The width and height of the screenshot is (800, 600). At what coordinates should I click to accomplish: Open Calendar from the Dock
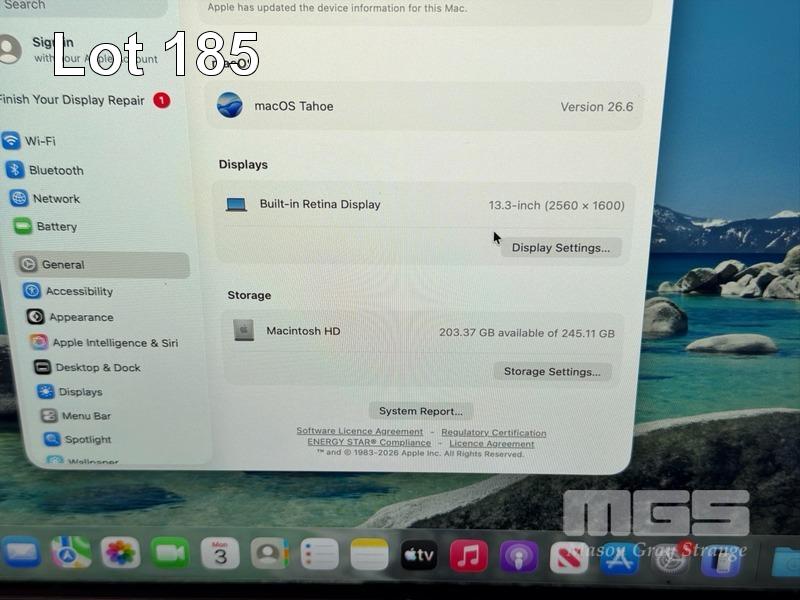220,553
